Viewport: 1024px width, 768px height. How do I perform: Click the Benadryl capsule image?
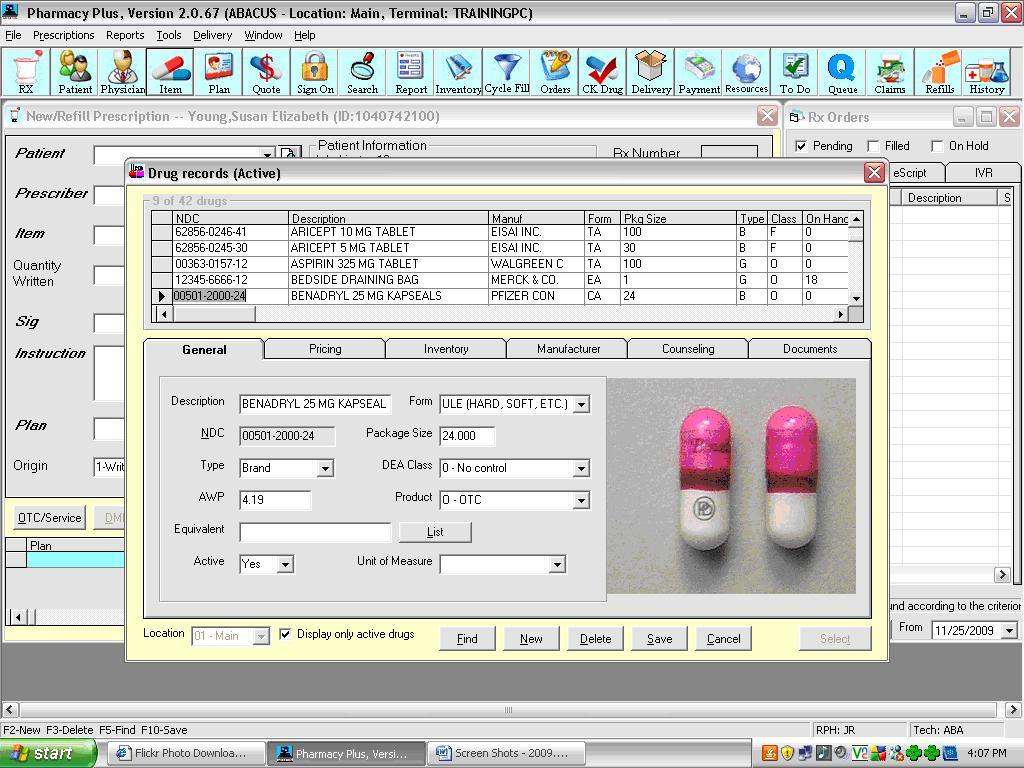click(x=731, y=486)
